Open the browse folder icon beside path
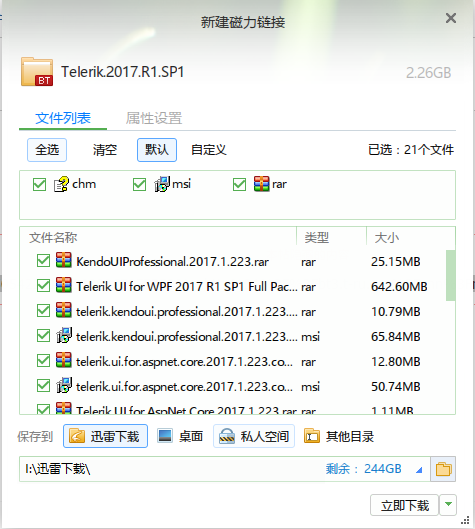Screen dimensions: 475x529 click(x=443, y=469)
